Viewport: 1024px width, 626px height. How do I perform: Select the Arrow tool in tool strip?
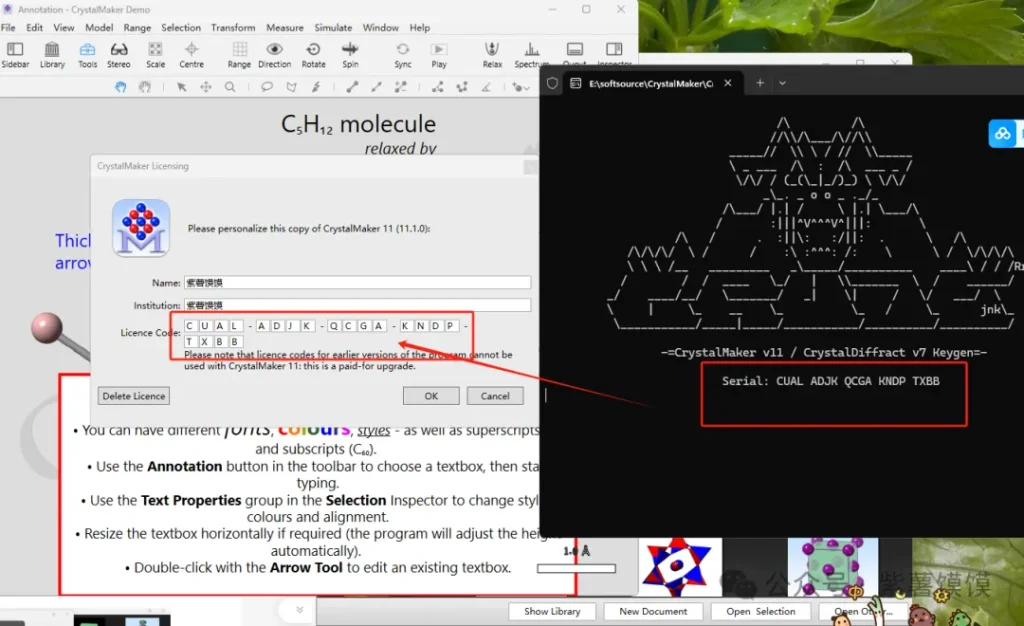[182, 87]
